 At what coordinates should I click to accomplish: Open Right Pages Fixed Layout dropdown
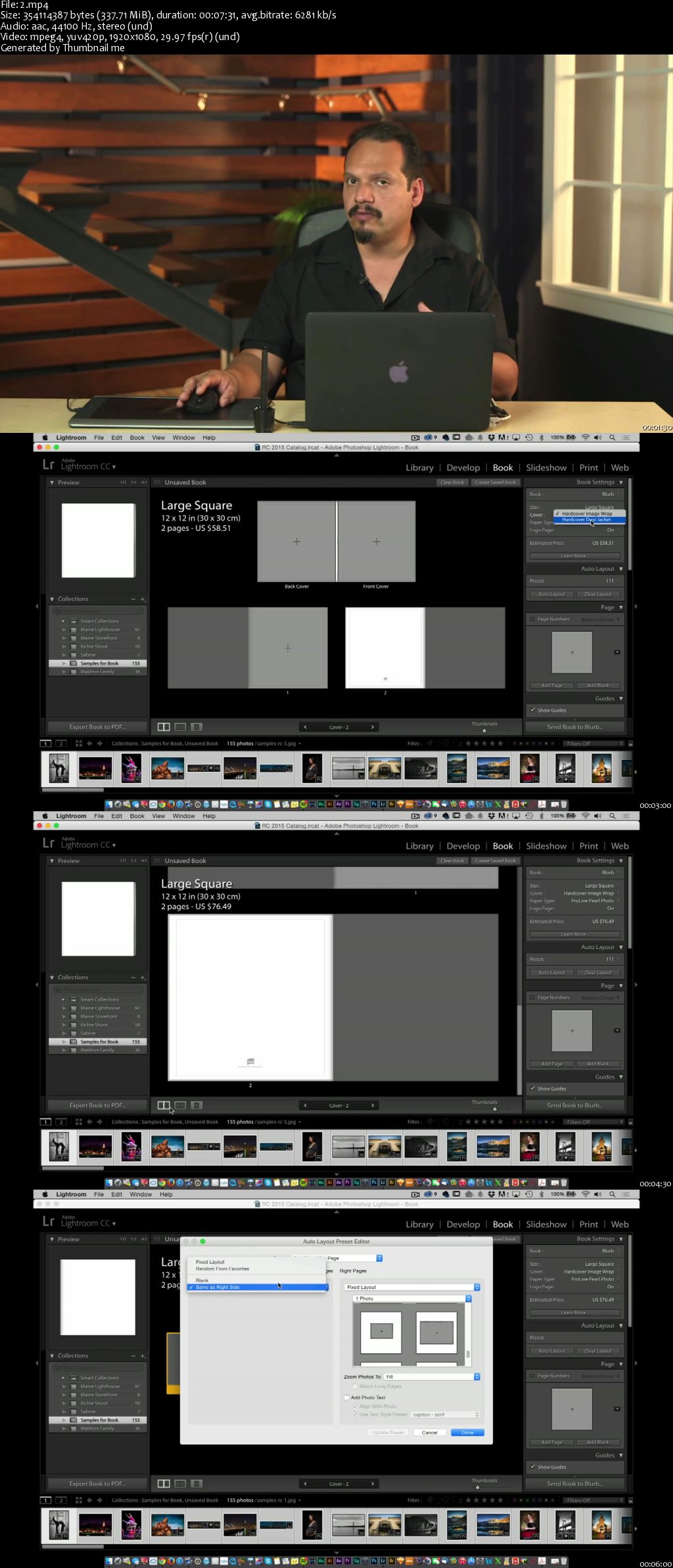[x=412, y=1287]
